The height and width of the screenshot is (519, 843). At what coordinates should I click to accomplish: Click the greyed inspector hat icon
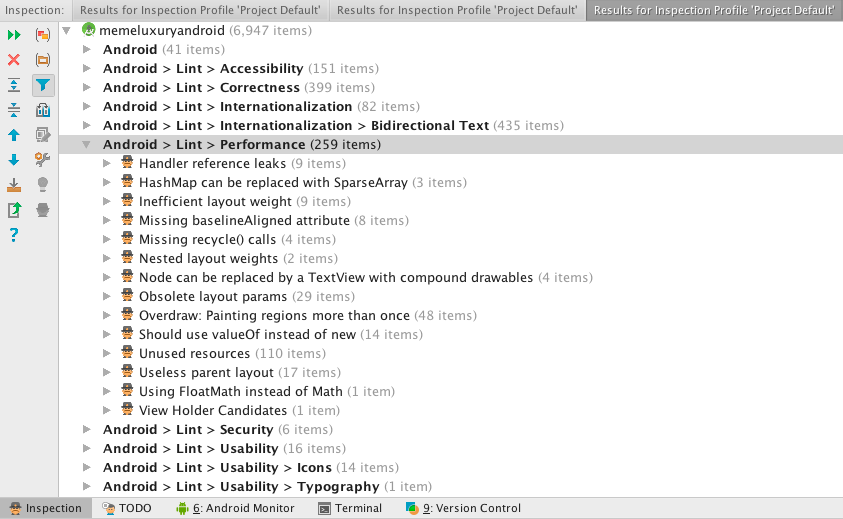pyautogui.click(x=42, y=210)
